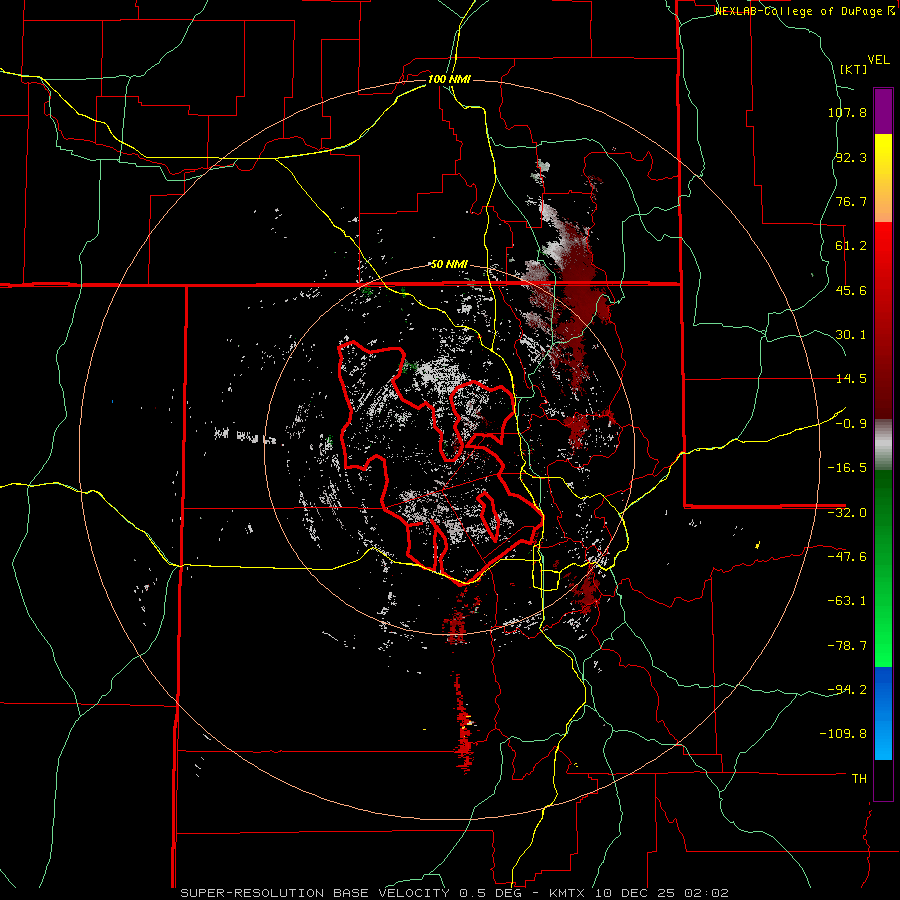Click the -94.2 velocity scale label

847,690
